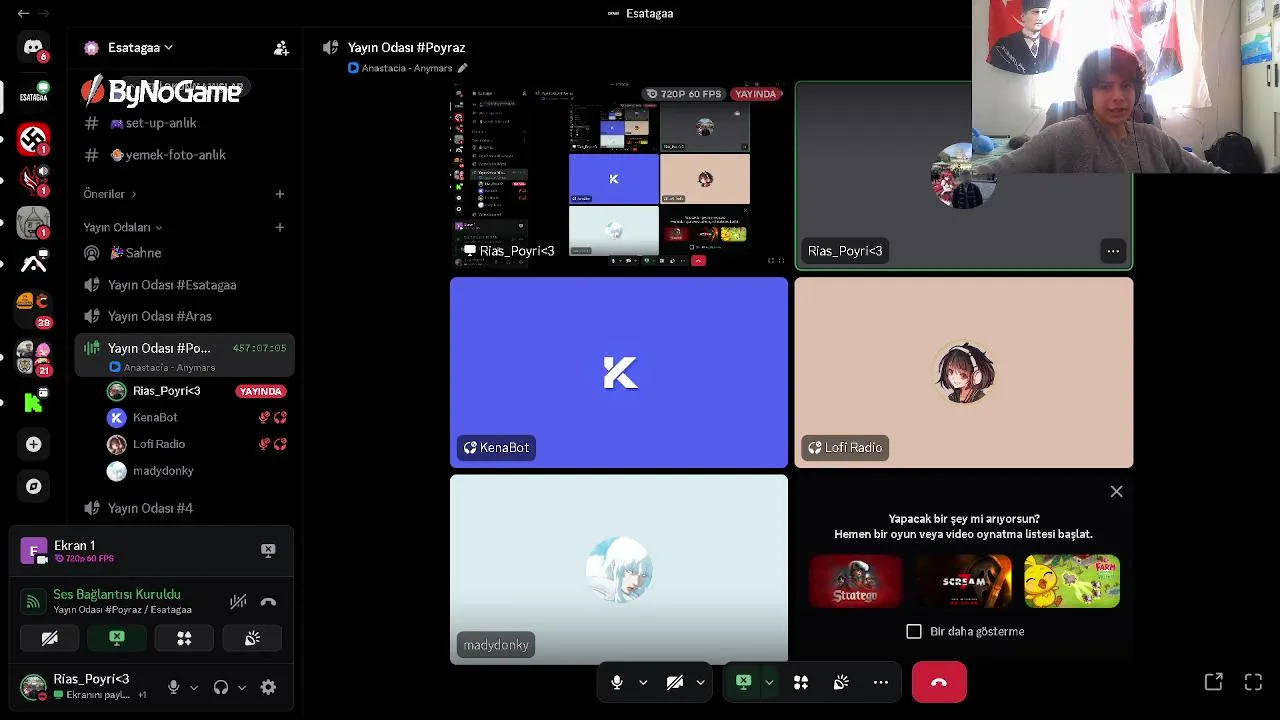
Task: Toggle screen share in the call control bar
Action: point(743,682)
